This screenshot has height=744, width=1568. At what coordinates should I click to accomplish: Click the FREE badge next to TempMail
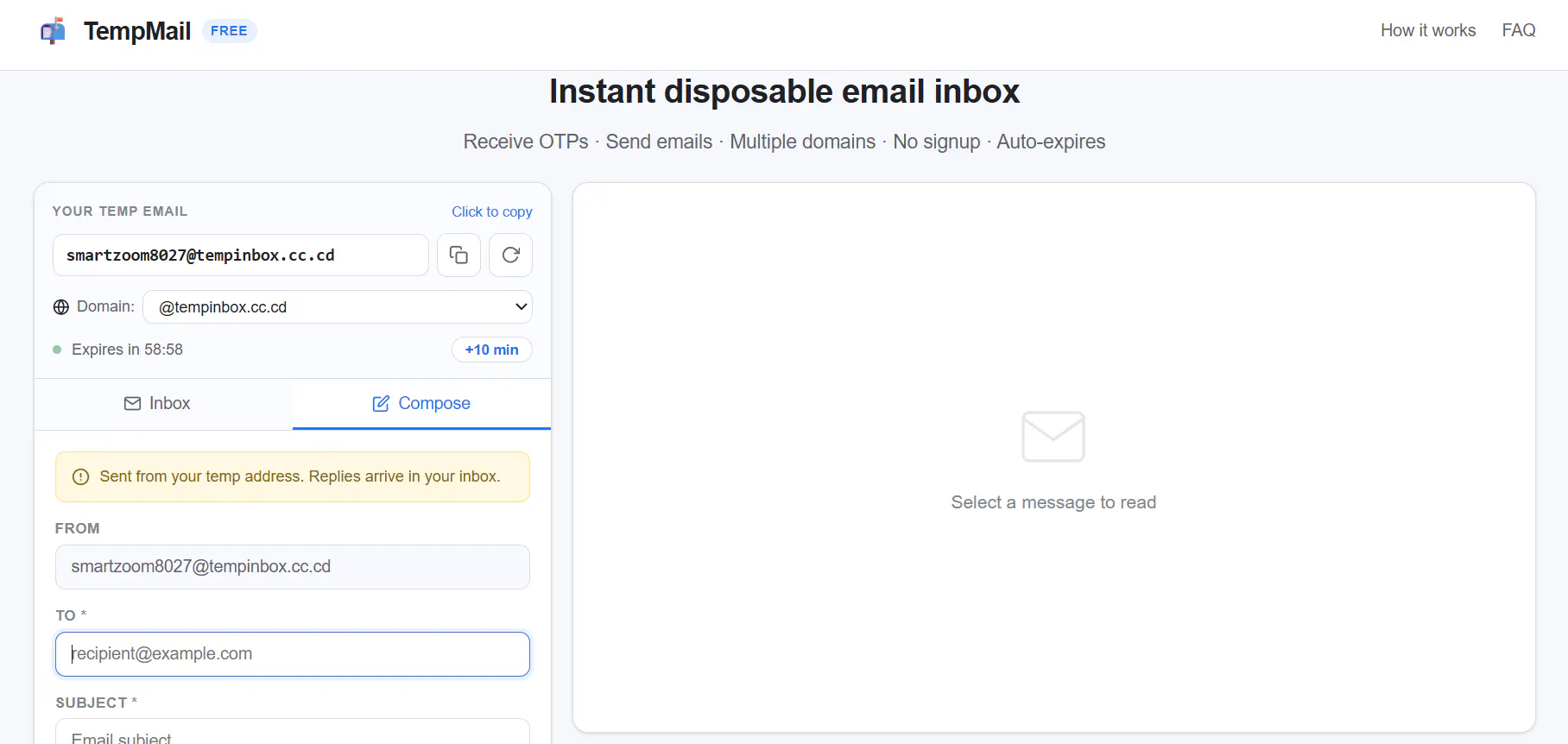tap(229, 31)
